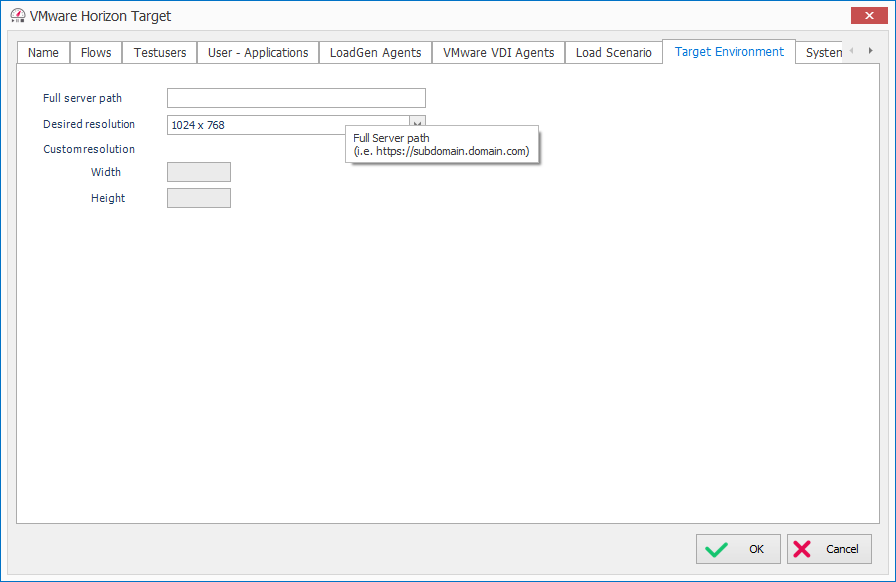Switch to VMware VDI Agents tab
896x582 pixels.
click(x=499, y=53)
